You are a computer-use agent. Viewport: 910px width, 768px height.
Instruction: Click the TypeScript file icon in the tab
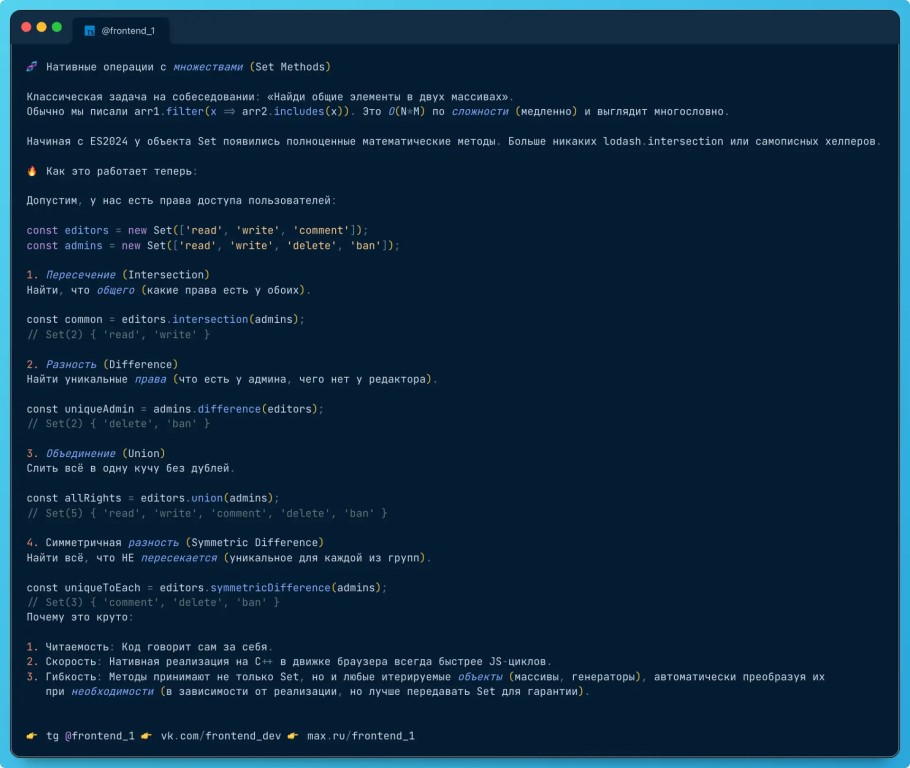[x=89, y=31]
